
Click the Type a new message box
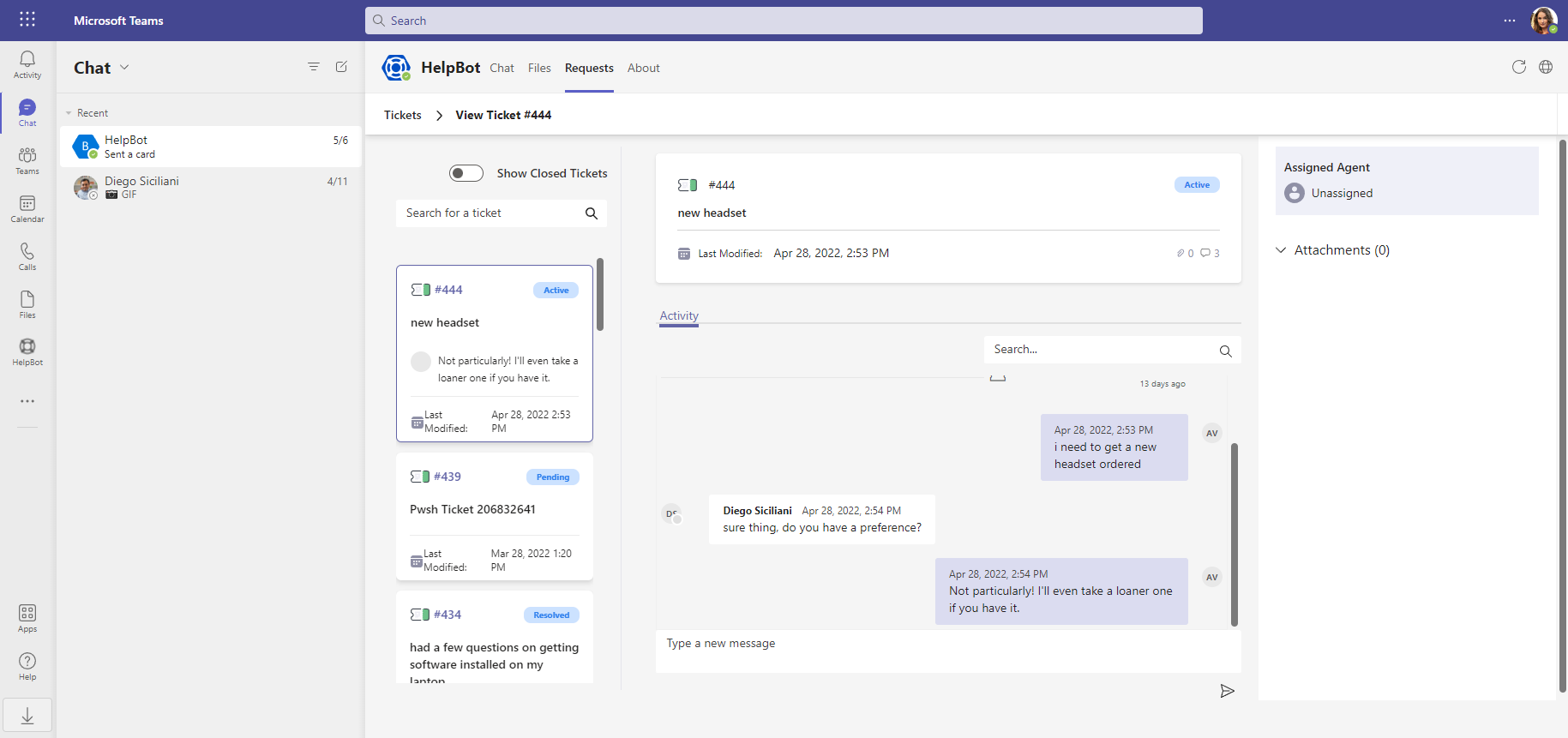point(948,651)
